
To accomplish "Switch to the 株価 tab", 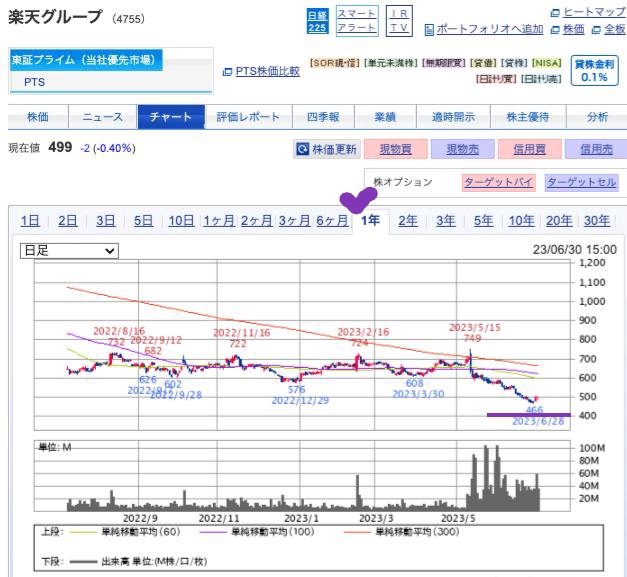I will pyautogui.click(x=38, y=117).
